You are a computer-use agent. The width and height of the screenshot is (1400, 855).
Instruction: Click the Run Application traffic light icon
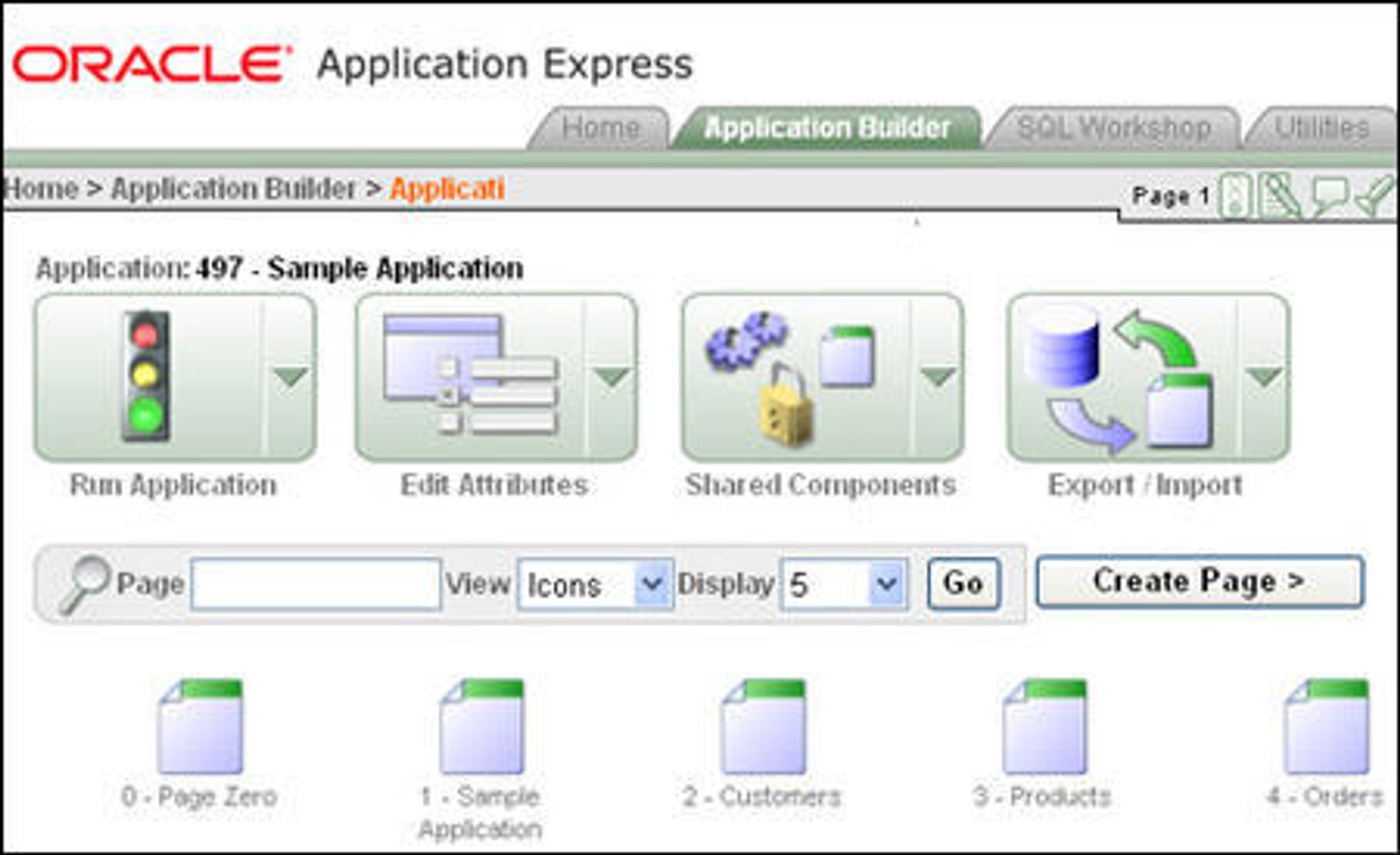click(x=146, y=376)
